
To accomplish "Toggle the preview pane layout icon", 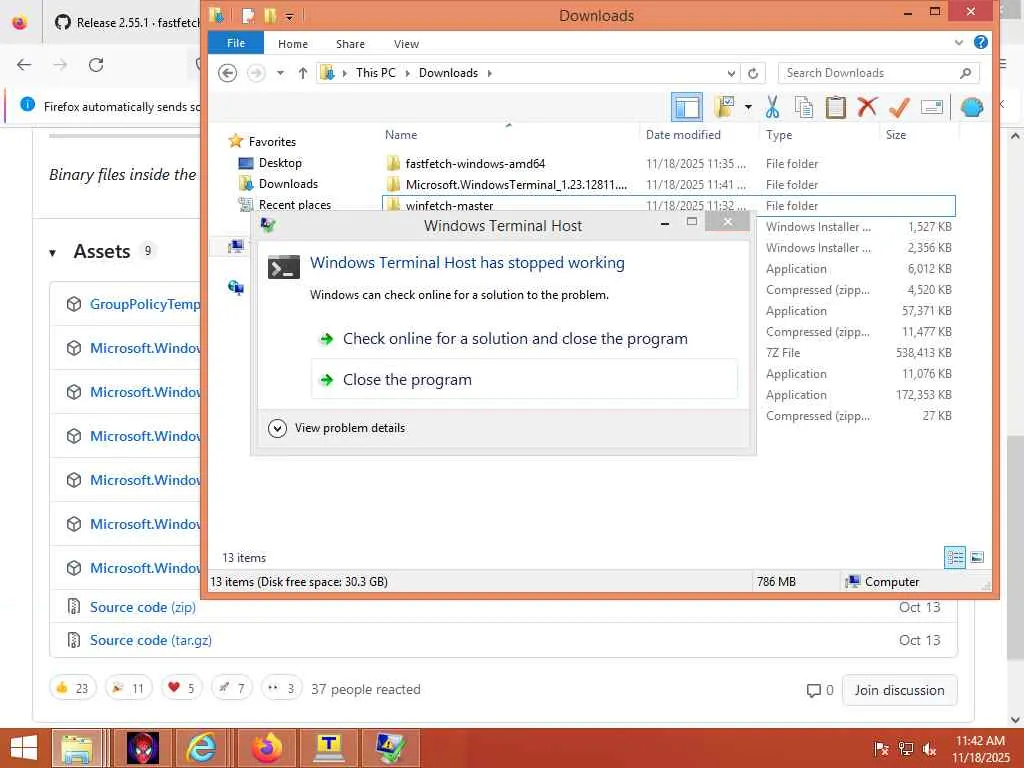I will click(687, 106).
